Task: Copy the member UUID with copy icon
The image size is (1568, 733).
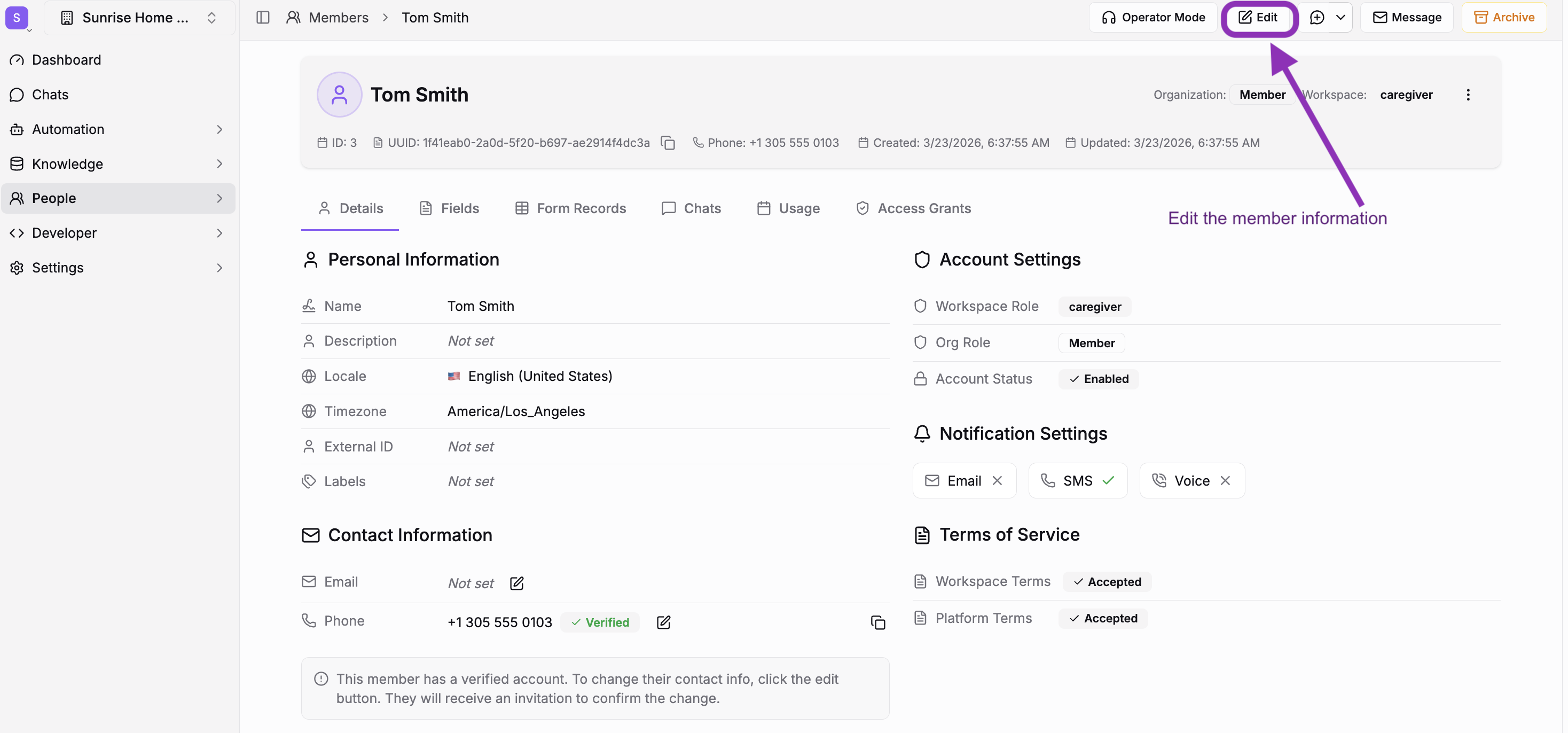Action: (668, 143)
